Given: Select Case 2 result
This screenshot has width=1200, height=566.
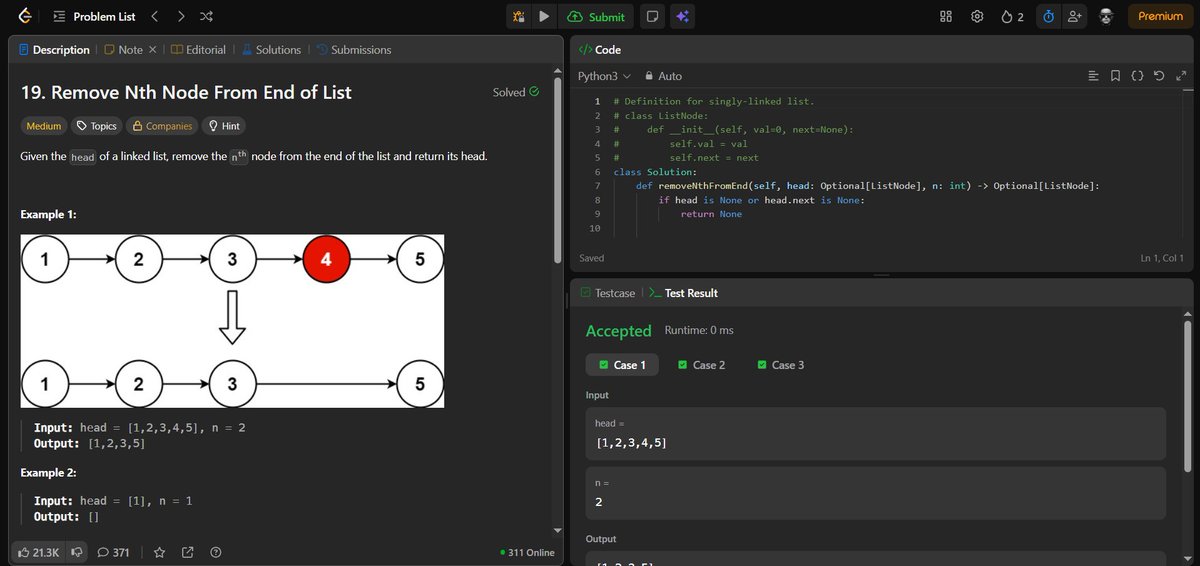Looking at the screenshot, I should pyautogui.click(x=701, y=365).
